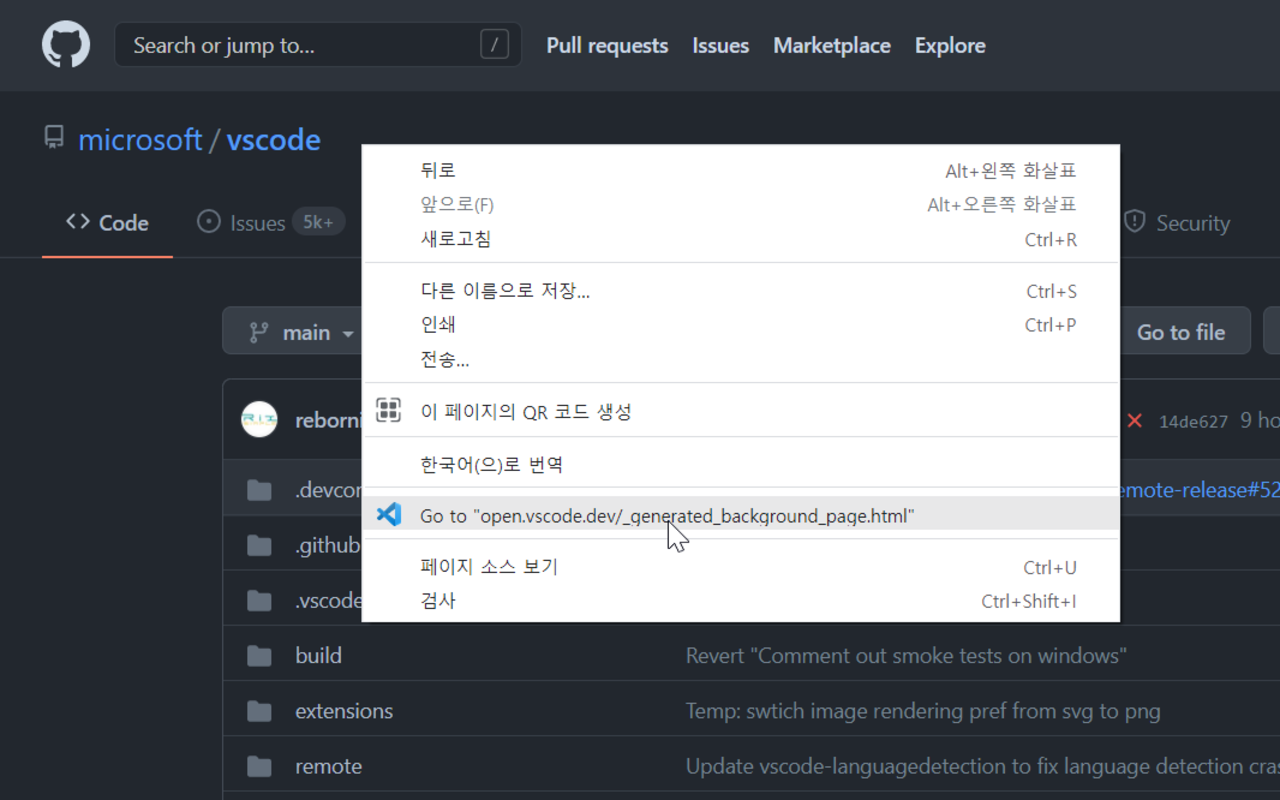
Task: Click the contributor avatar next to the commit
Action: point(259,419)
